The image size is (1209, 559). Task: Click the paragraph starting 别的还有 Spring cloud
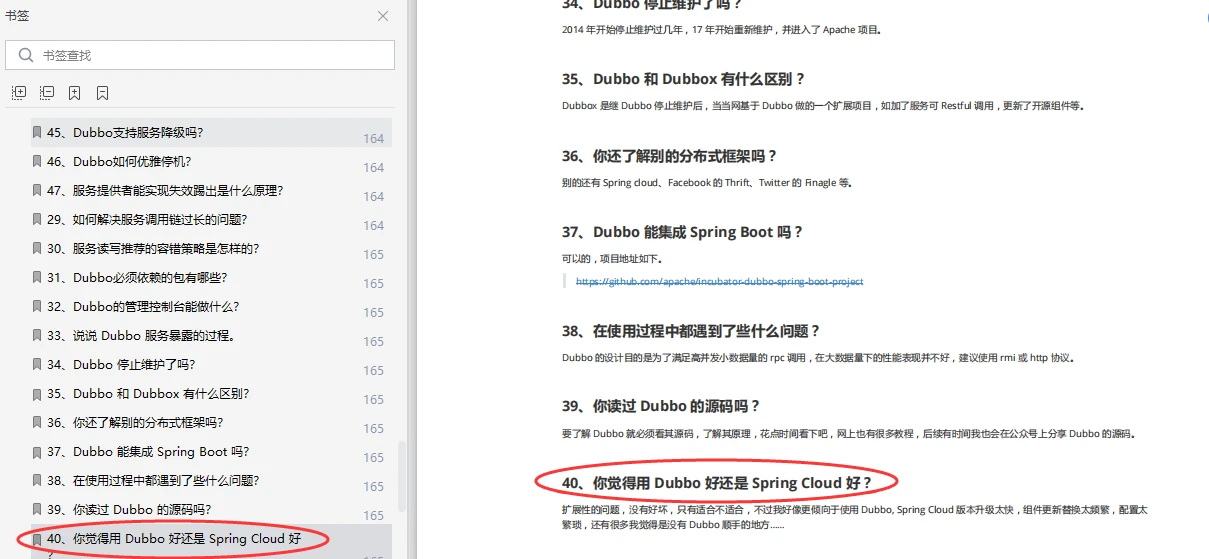click(x=706, y=182)
